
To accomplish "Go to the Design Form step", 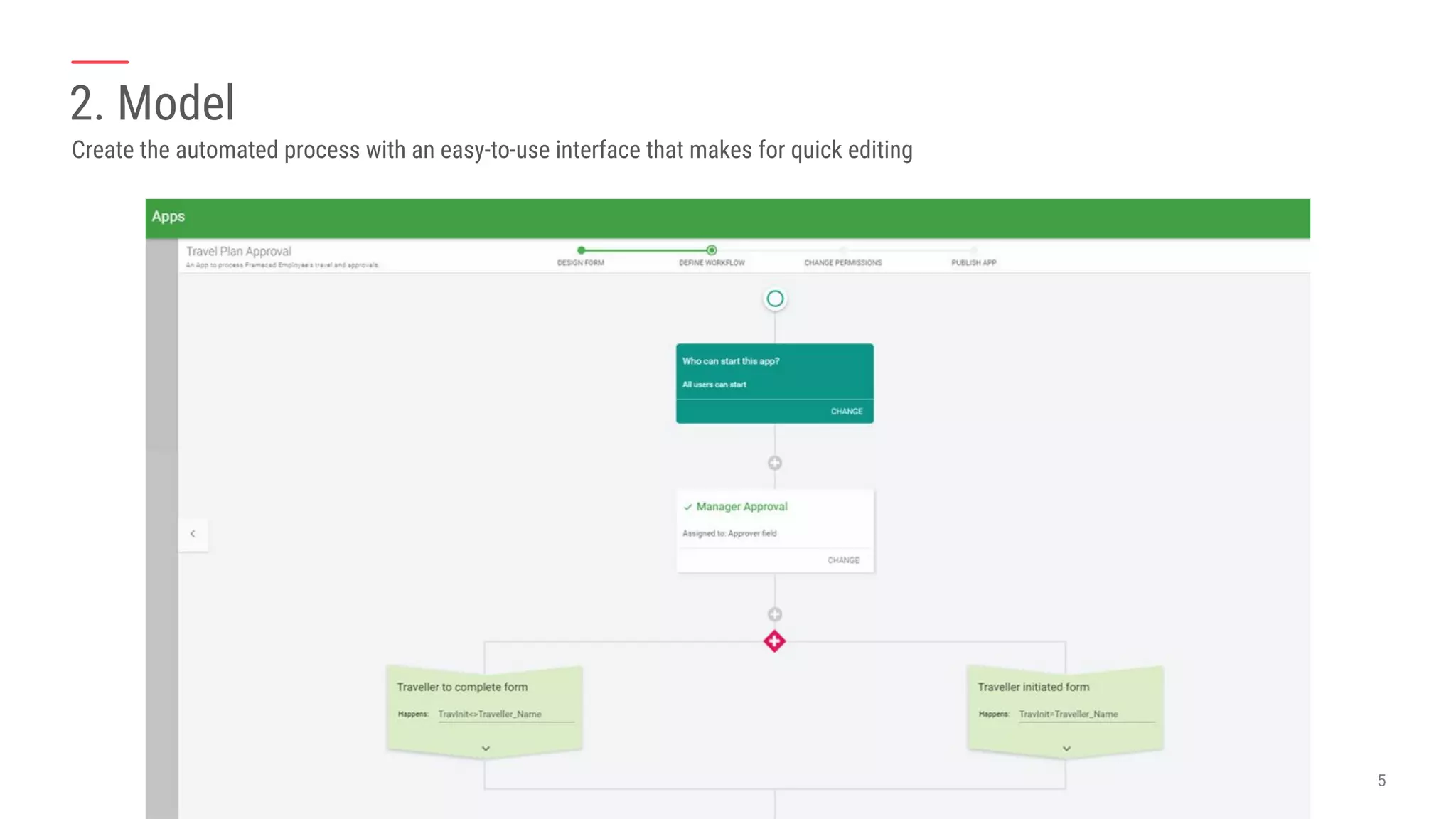I will (x=581, y=262).
